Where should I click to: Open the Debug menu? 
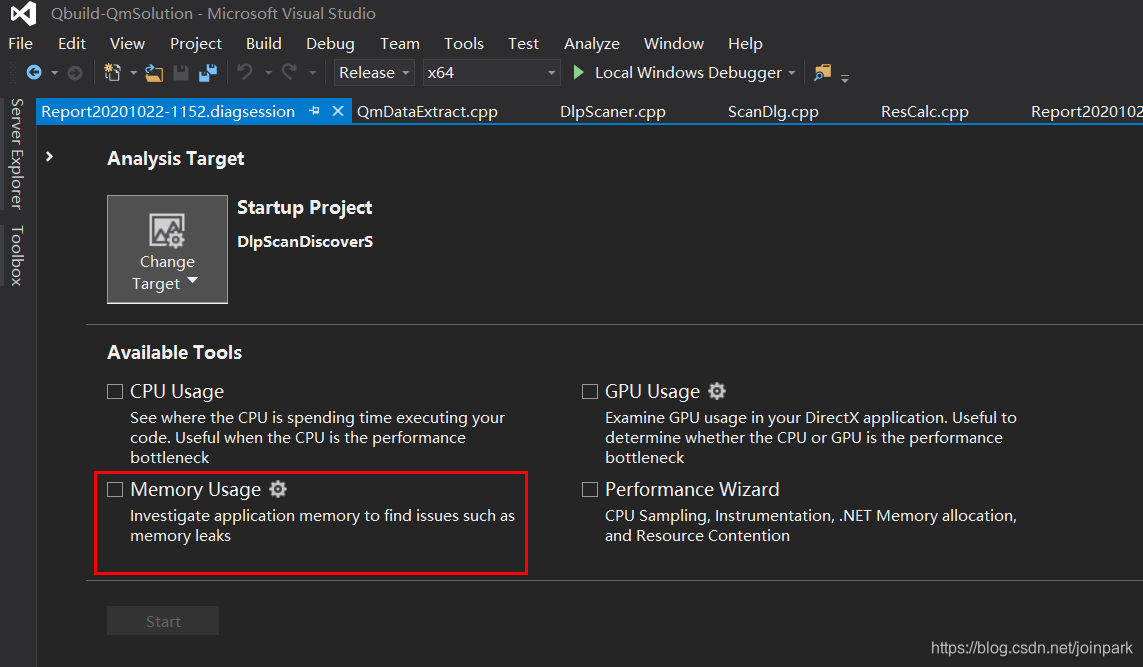[330, 44]
